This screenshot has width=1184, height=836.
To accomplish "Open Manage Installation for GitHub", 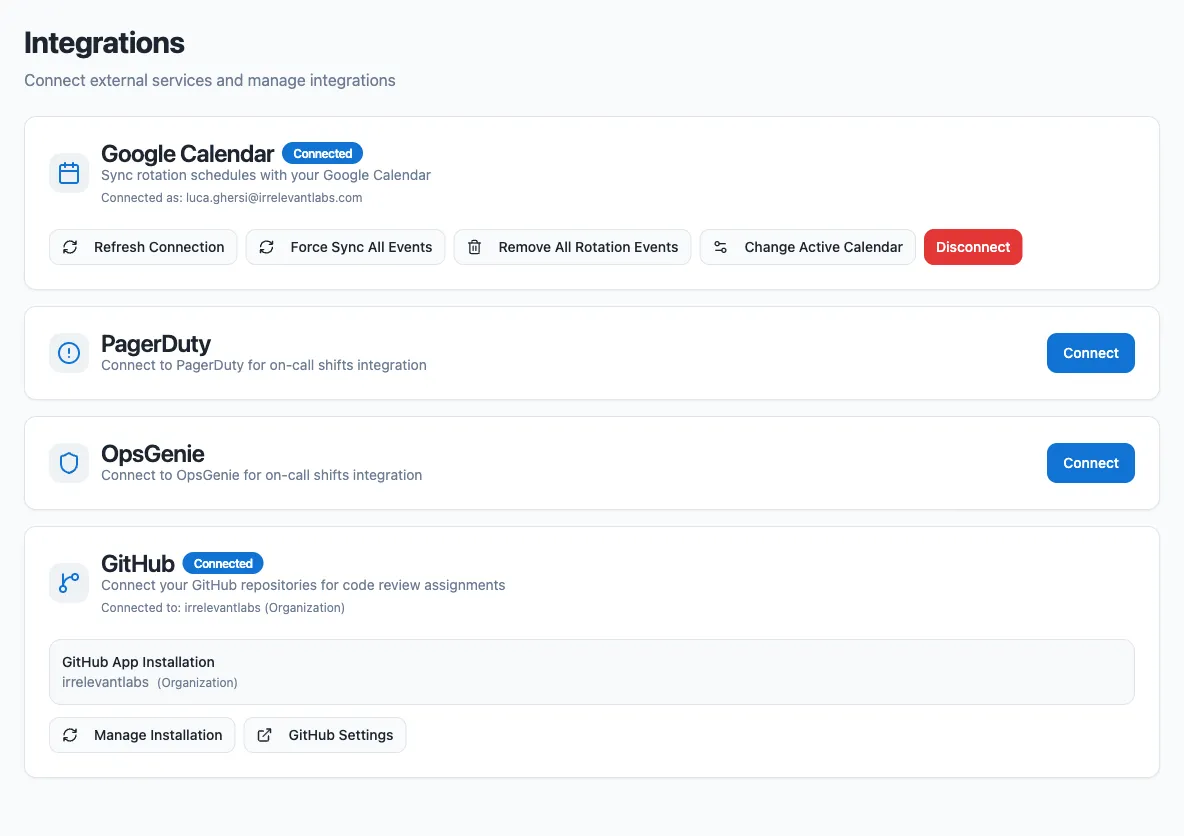I will 142,735.
